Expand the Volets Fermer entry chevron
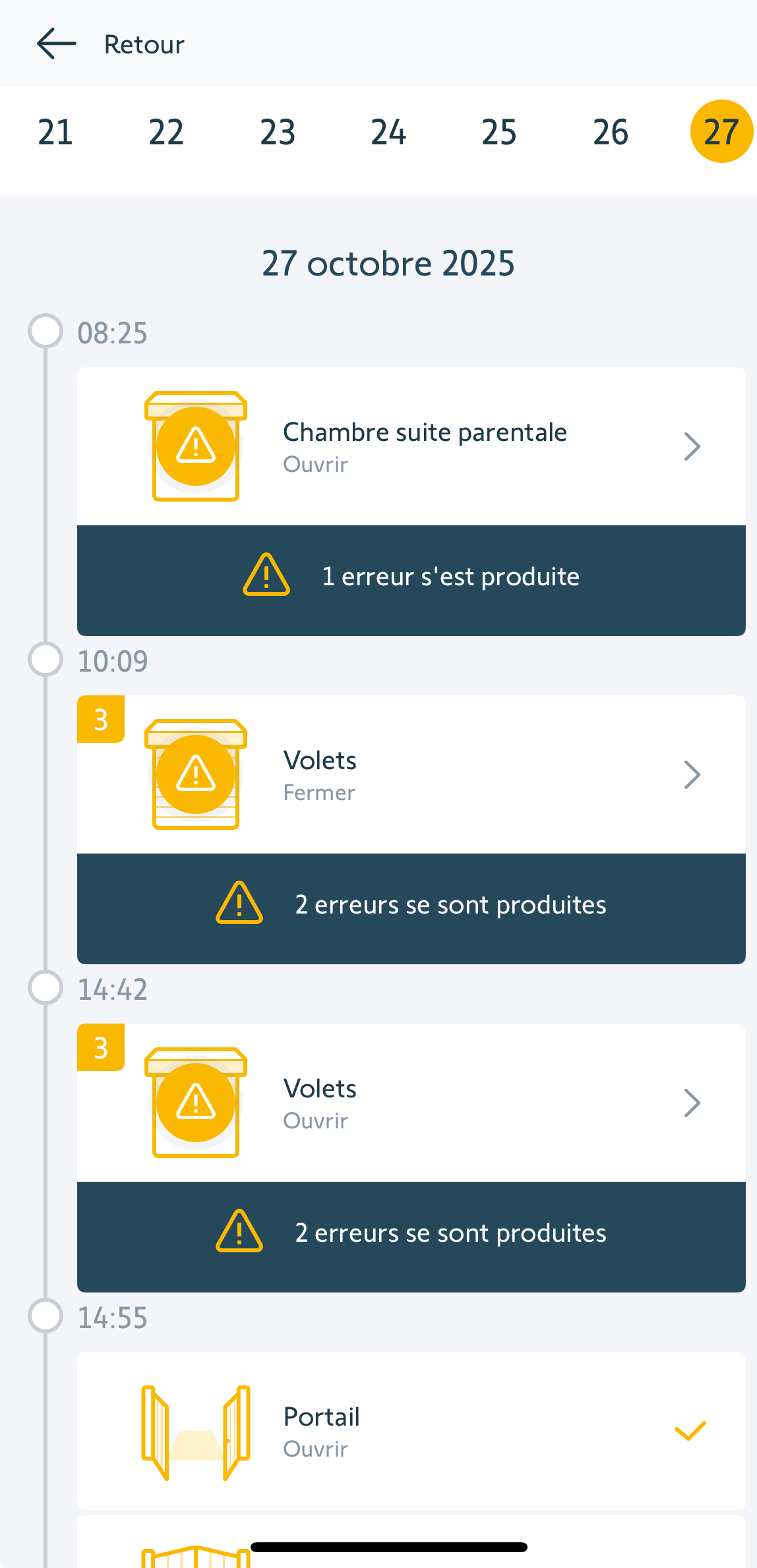757x1568 pixels. point(692,774)
